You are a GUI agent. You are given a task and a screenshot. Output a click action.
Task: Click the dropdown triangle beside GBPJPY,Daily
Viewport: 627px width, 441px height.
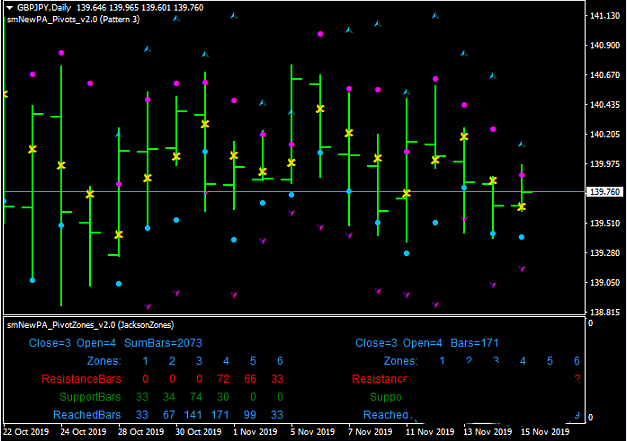[9, 8]
